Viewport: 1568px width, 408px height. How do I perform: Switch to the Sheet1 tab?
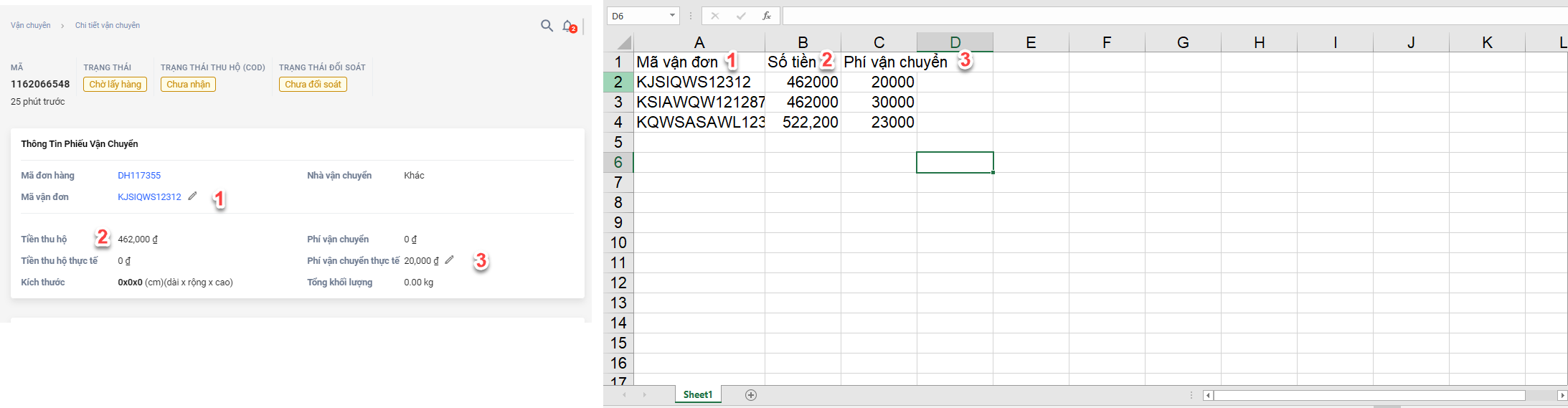pyautogui.click(x=697, y=395)
